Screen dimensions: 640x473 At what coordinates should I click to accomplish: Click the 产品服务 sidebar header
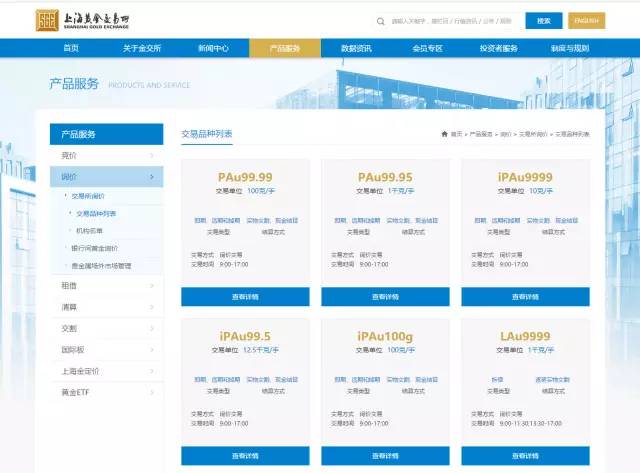click(x=107, y=134)
